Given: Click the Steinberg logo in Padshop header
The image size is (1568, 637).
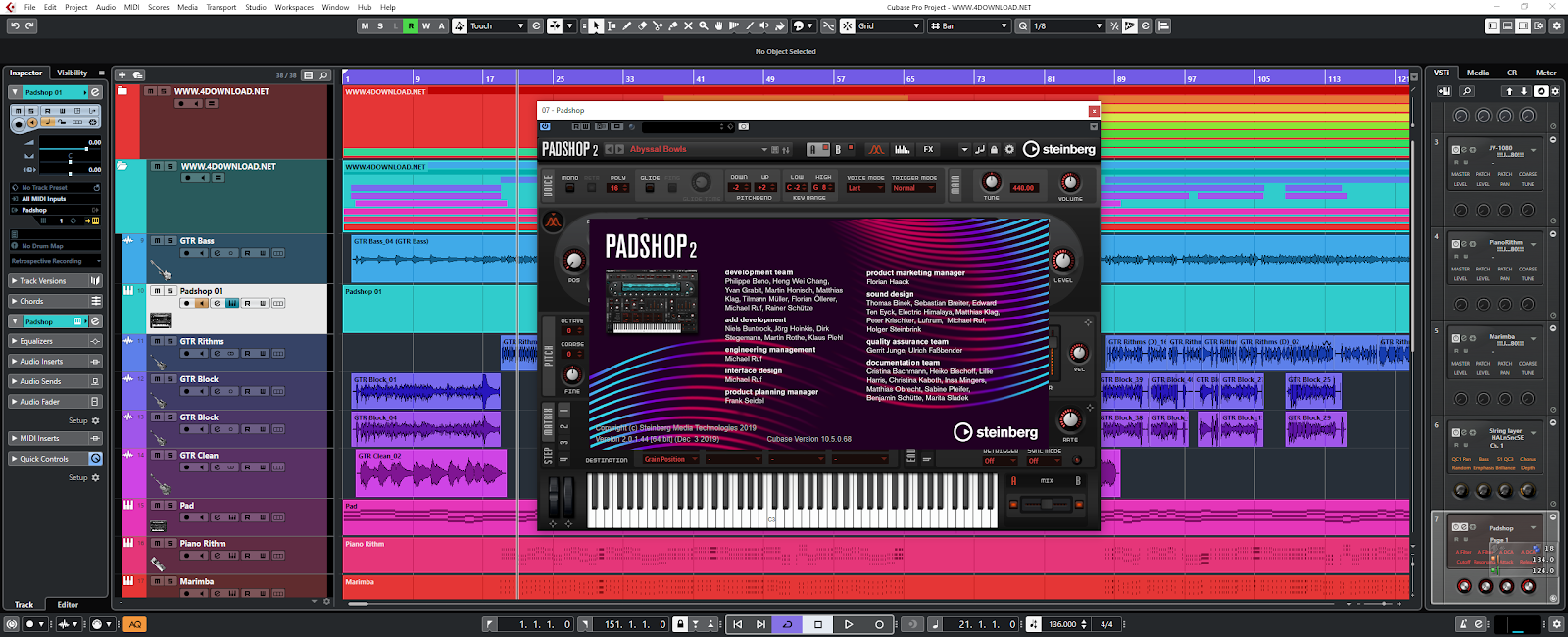Looking at the screenshot, I should pos(1059,149).
